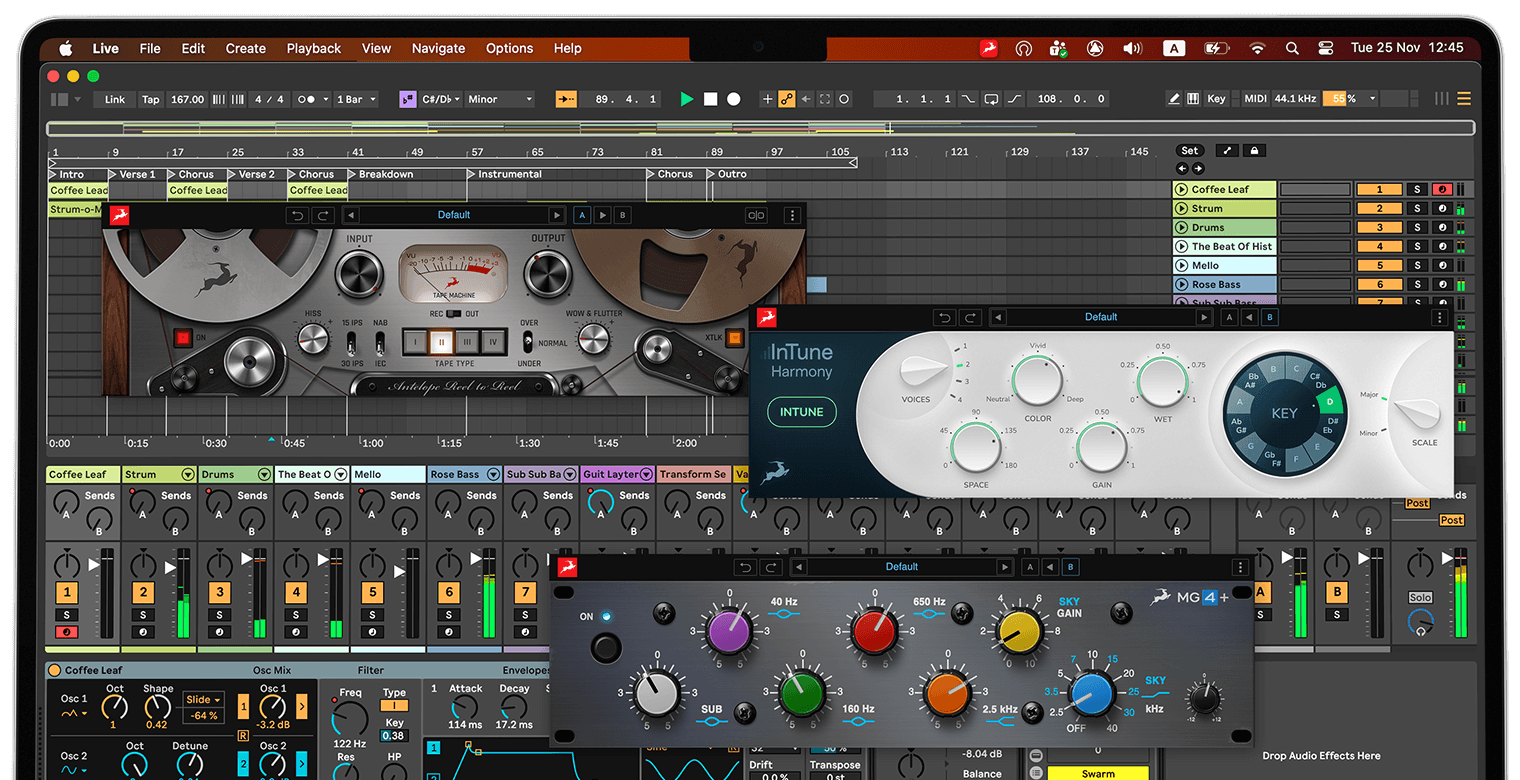Expand the Drums track title dropdown arrow

click(264, 475)
